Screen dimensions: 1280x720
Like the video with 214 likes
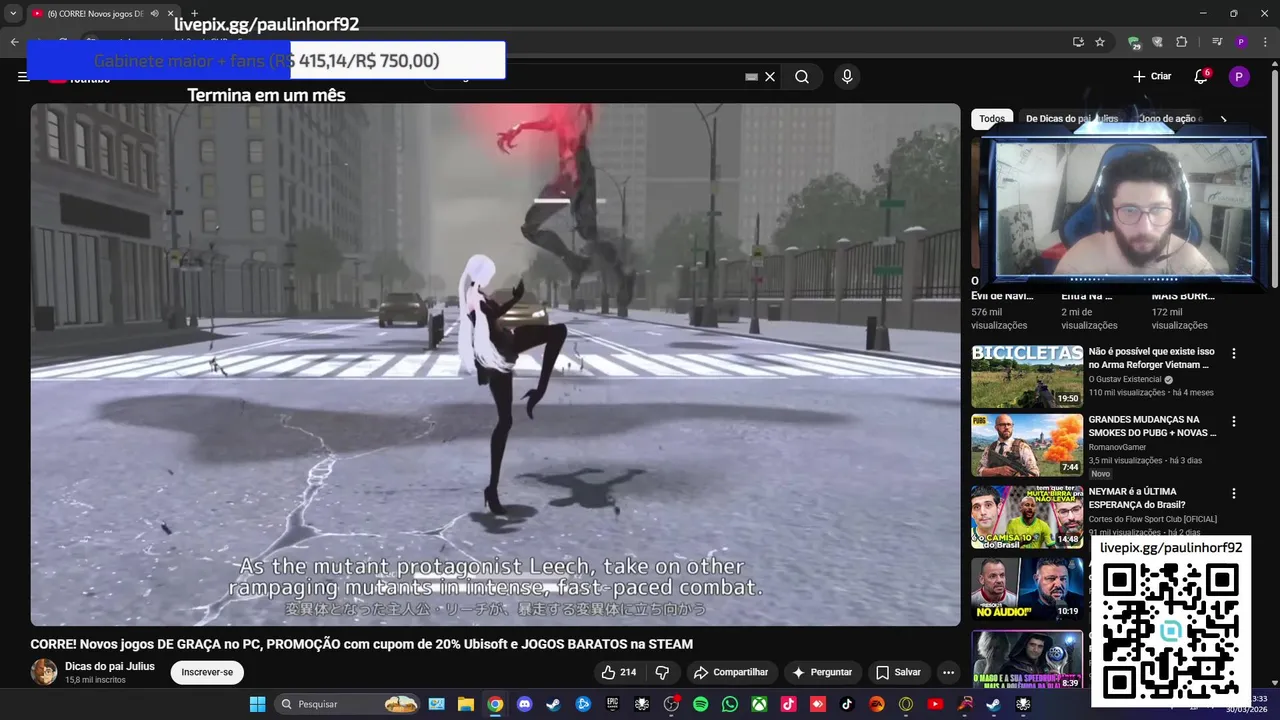tap(619, 672)
